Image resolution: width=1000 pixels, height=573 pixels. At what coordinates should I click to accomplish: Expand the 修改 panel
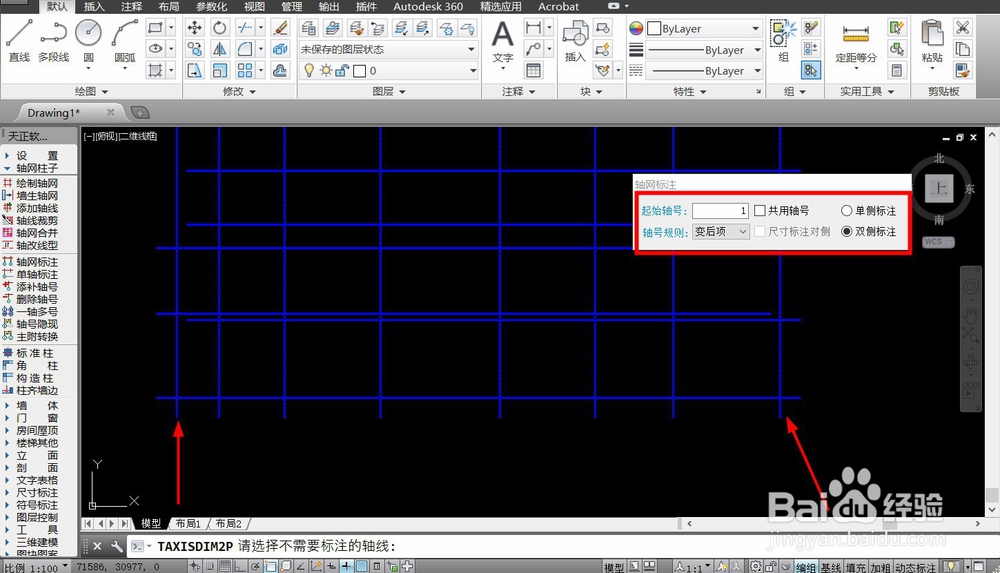pyautogui.click(x=239, y=91)
